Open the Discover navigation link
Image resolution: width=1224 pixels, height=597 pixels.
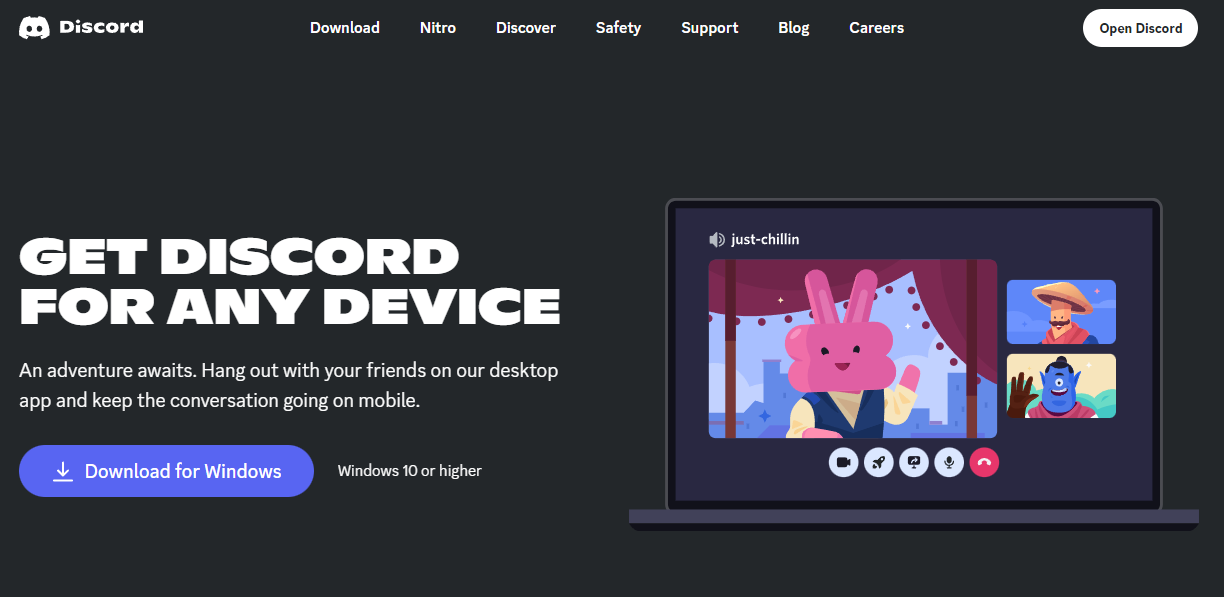tap(526, 28)
